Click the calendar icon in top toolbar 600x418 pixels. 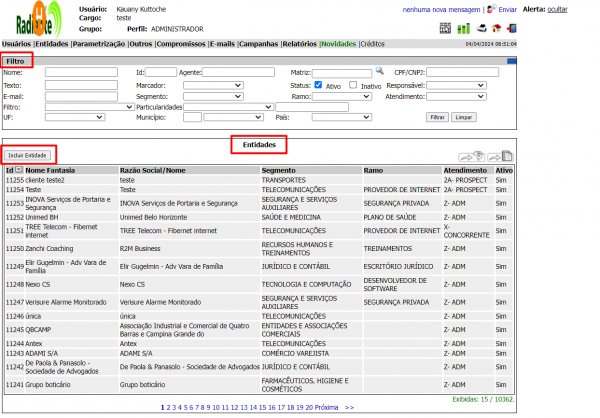point(447,28)
